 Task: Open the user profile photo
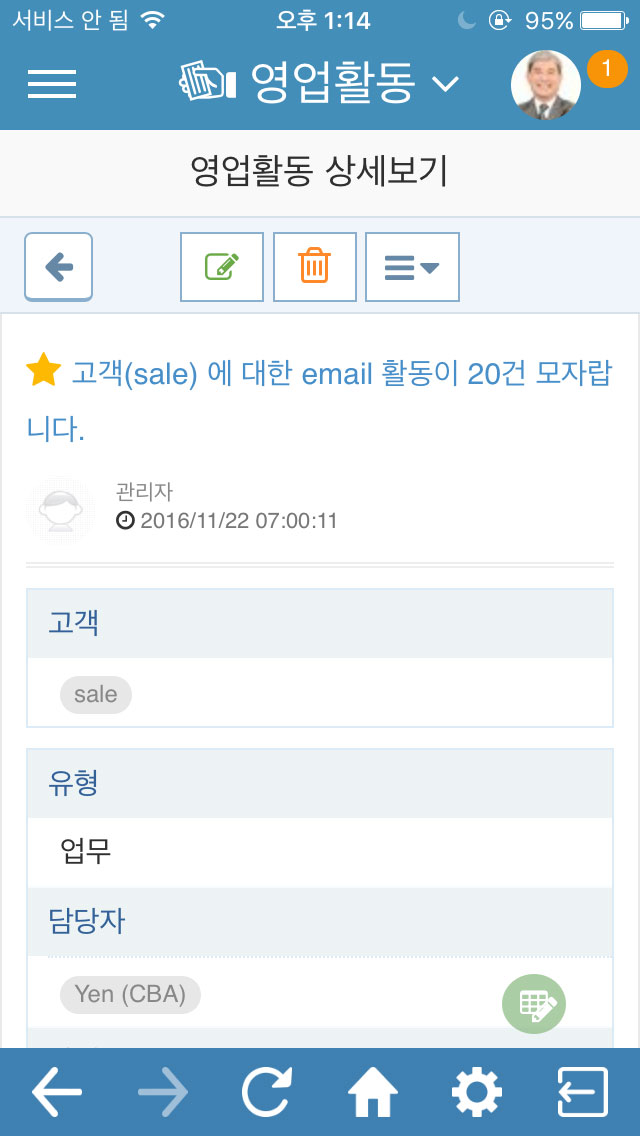[x=546, y=85]
